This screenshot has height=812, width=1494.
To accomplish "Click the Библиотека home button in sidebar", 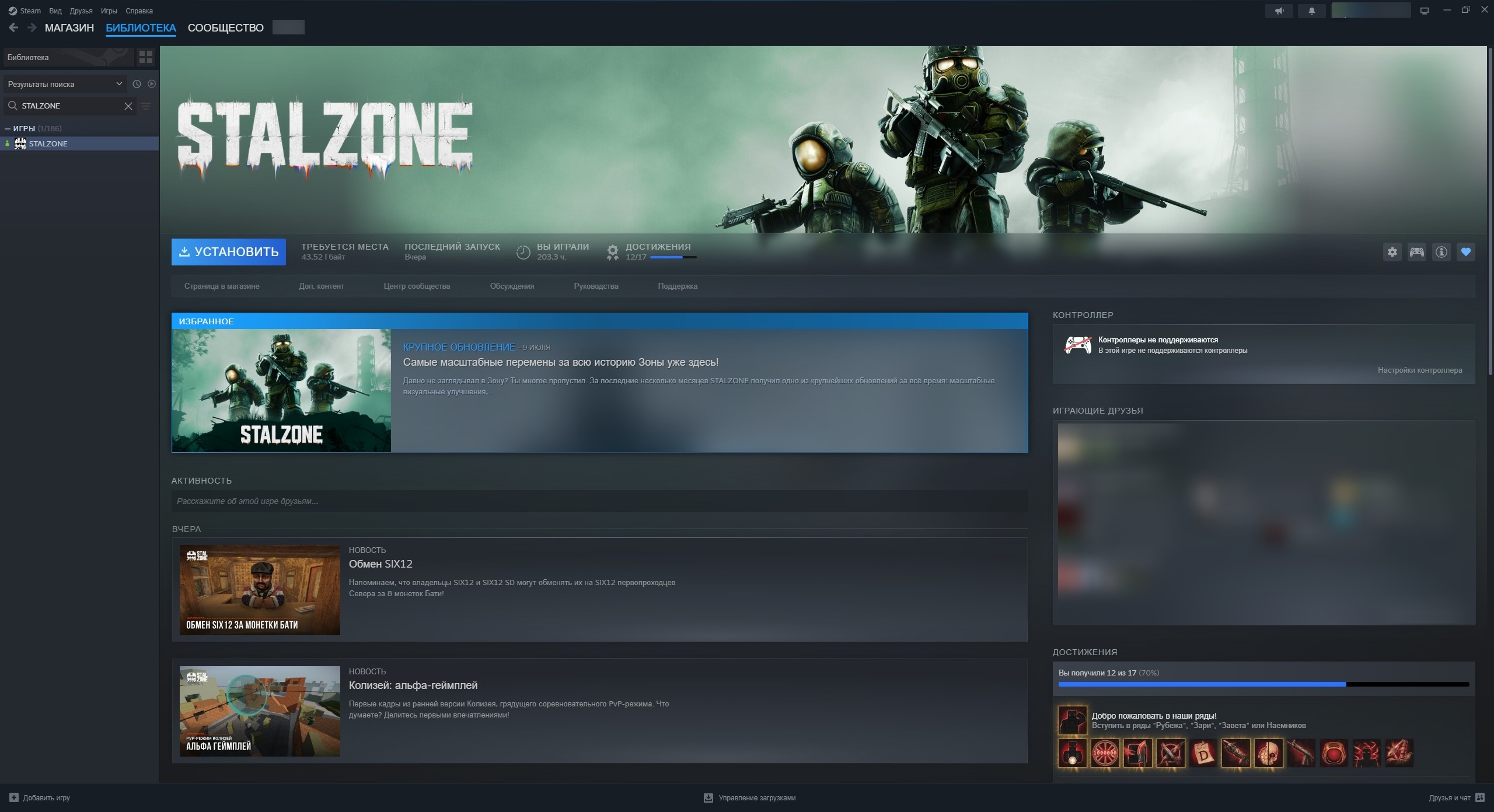I will click(69, 57).
